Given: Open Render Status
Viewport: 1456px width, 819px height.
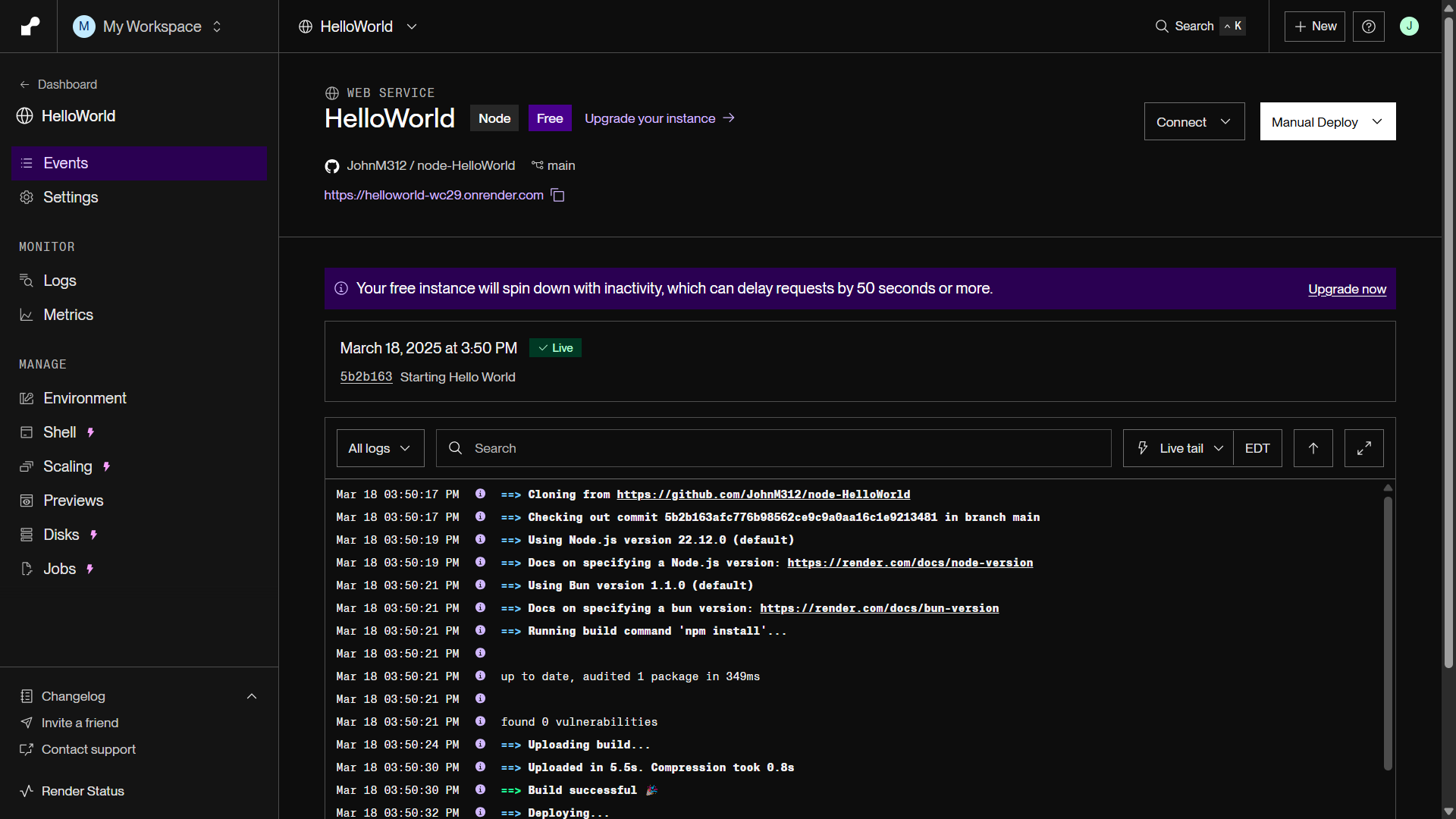Looking at the screenshot, I should pyautogui.click(x=83, y=791).
